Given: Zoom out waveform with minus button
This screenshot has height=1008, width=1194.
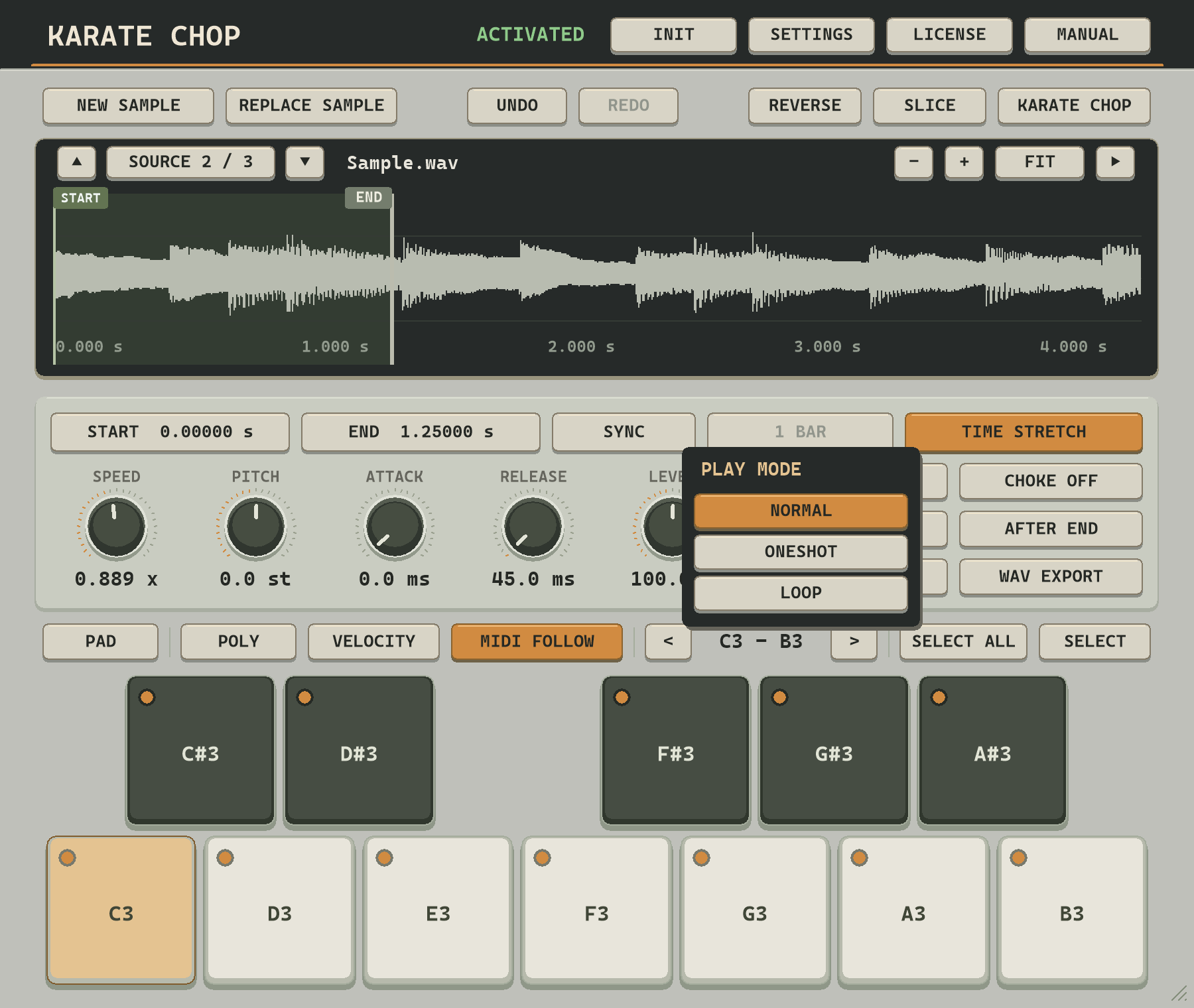Looking at the screenshot, I should click(914, 162).
